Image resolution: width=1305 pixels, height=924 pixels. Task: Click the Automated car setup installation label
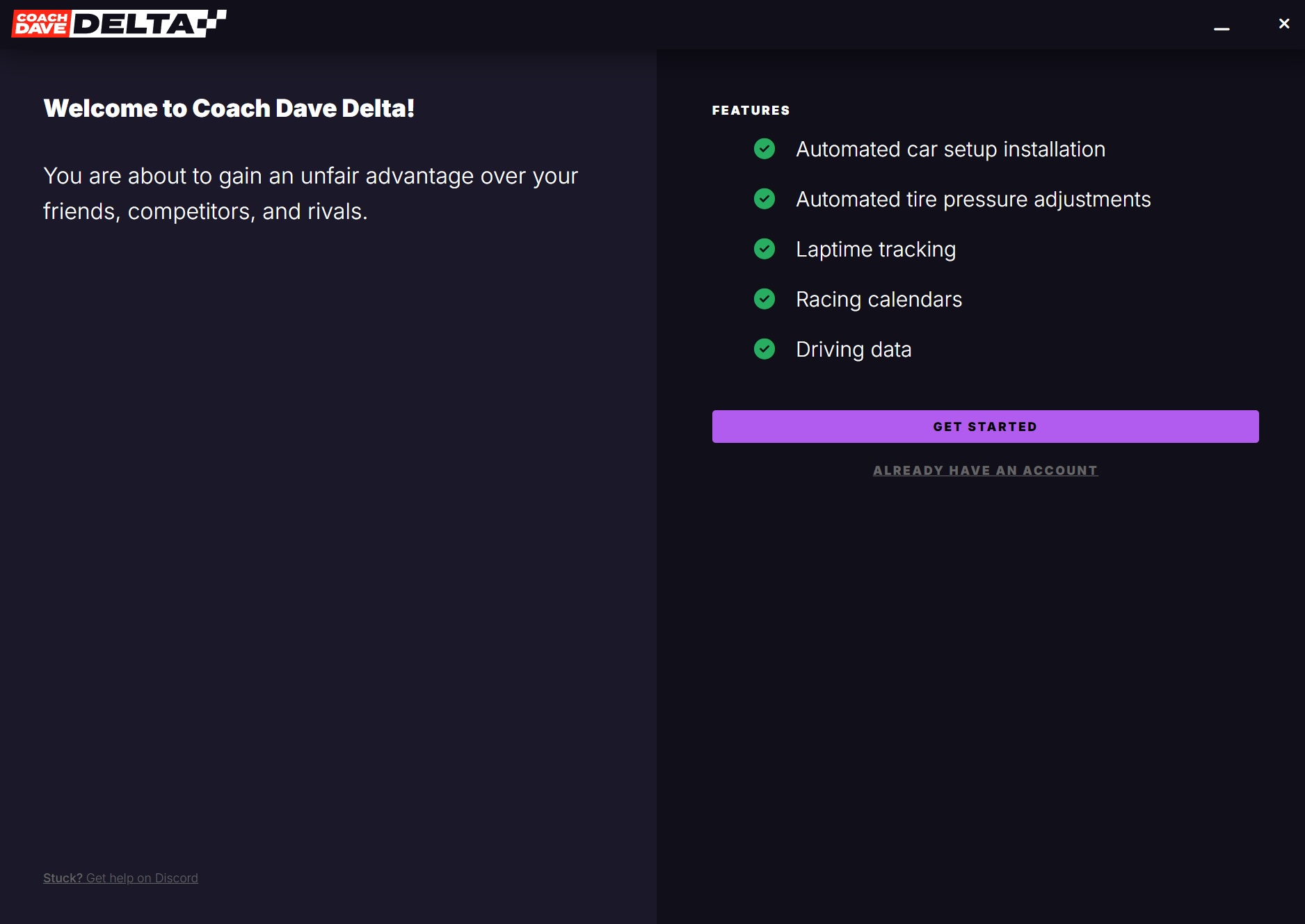tap(950, 149)
